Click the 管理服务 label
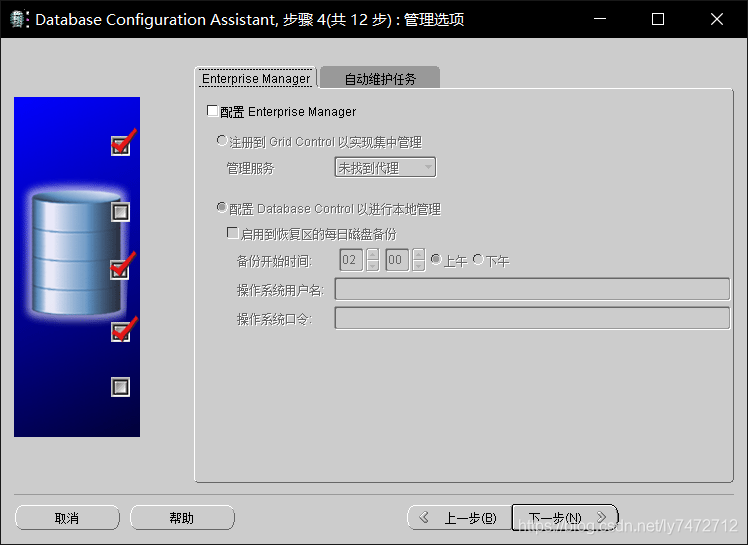 (x=250, y=168)
